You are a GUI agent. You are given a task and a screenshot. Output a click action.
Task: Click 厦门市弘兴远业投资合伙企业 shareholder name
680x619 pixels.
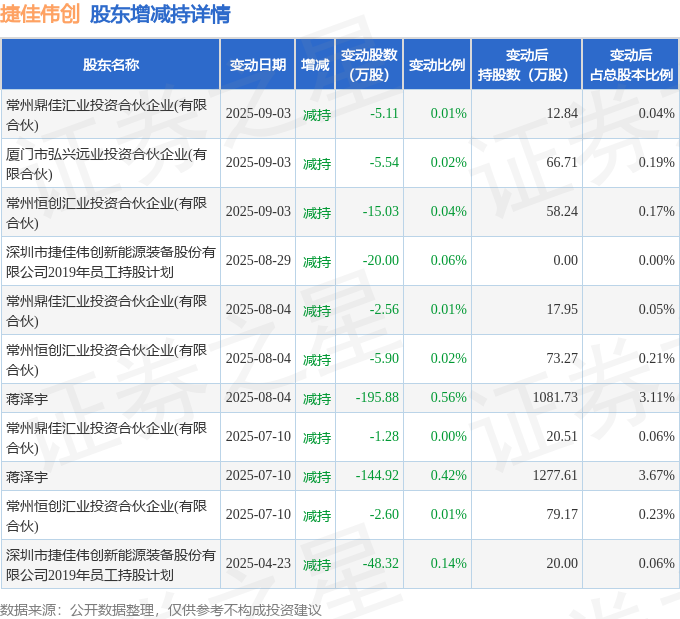click(x=106, y=164)
